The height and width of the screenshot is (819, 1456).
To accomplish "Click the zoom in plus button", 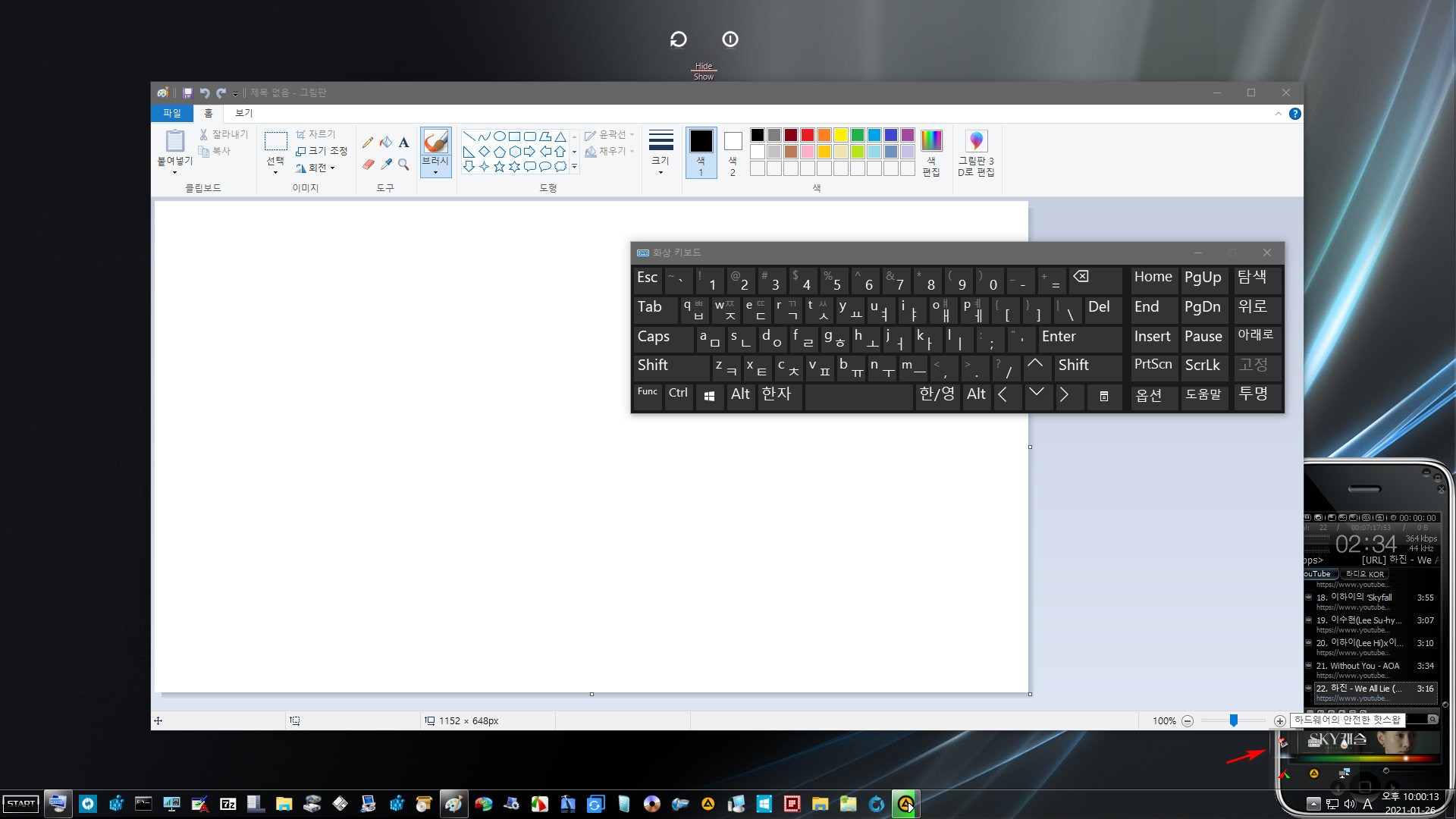I will tap(1280, 721).
